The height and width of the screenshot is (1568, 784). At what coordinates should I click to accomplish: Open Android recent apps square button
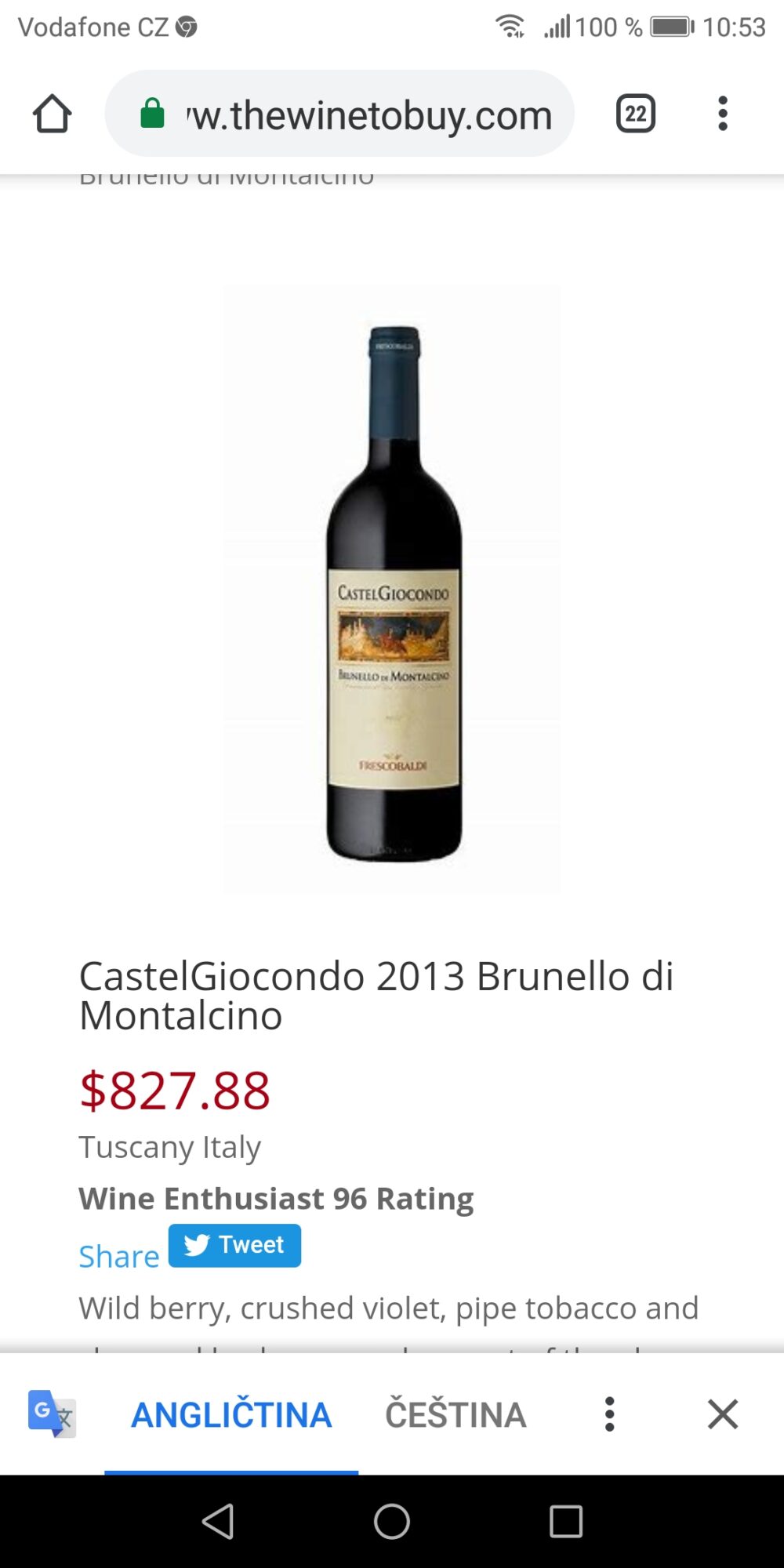pos(566,1522)
